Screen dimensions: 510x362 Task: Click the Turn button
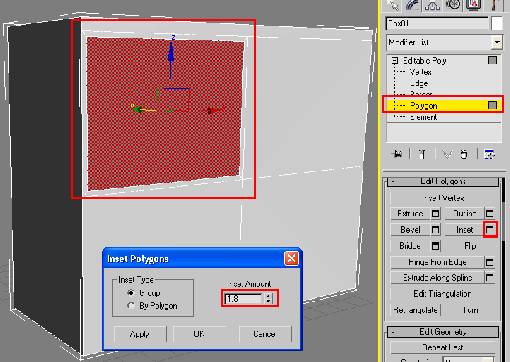(471, 310)
